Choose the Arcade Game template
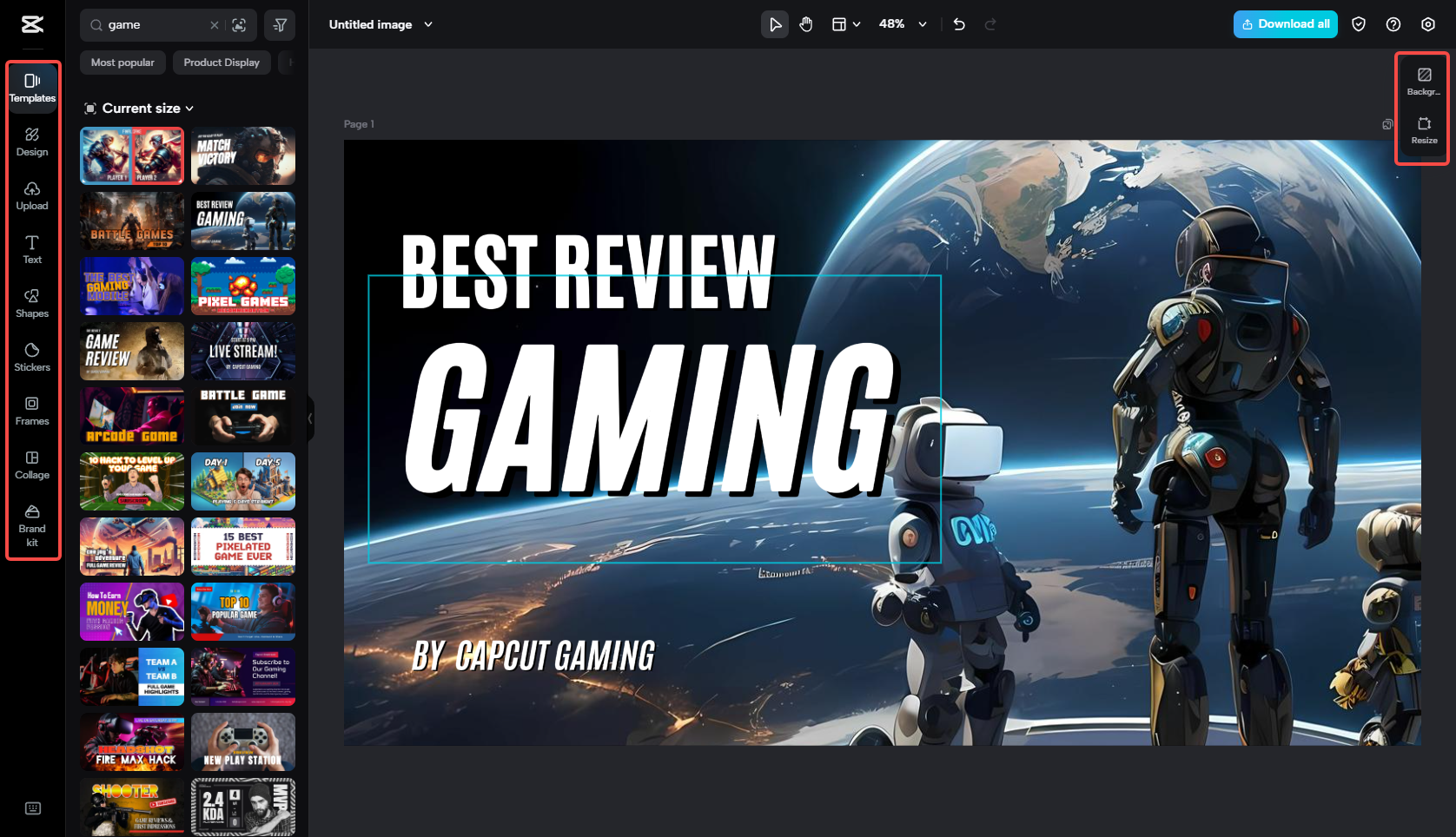 pyautogui.click(x=132, y=417)
